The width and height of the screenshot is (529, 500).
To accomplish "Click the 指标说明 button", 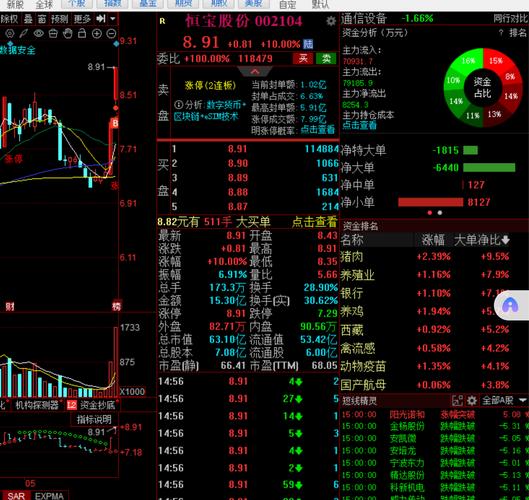I will [94, 420].
